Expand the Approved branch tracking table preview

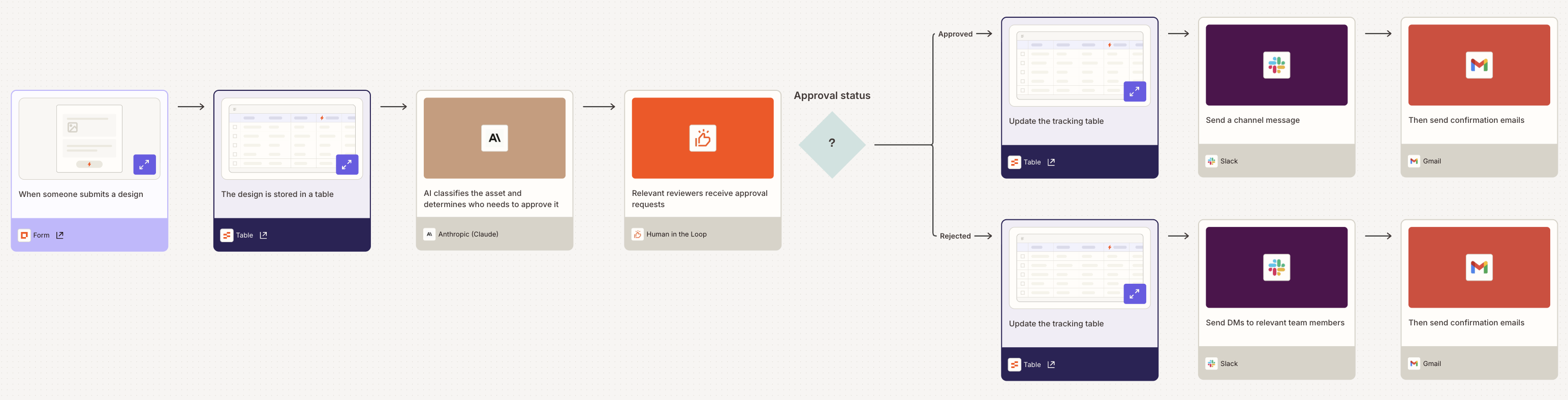pos(1134,91)
